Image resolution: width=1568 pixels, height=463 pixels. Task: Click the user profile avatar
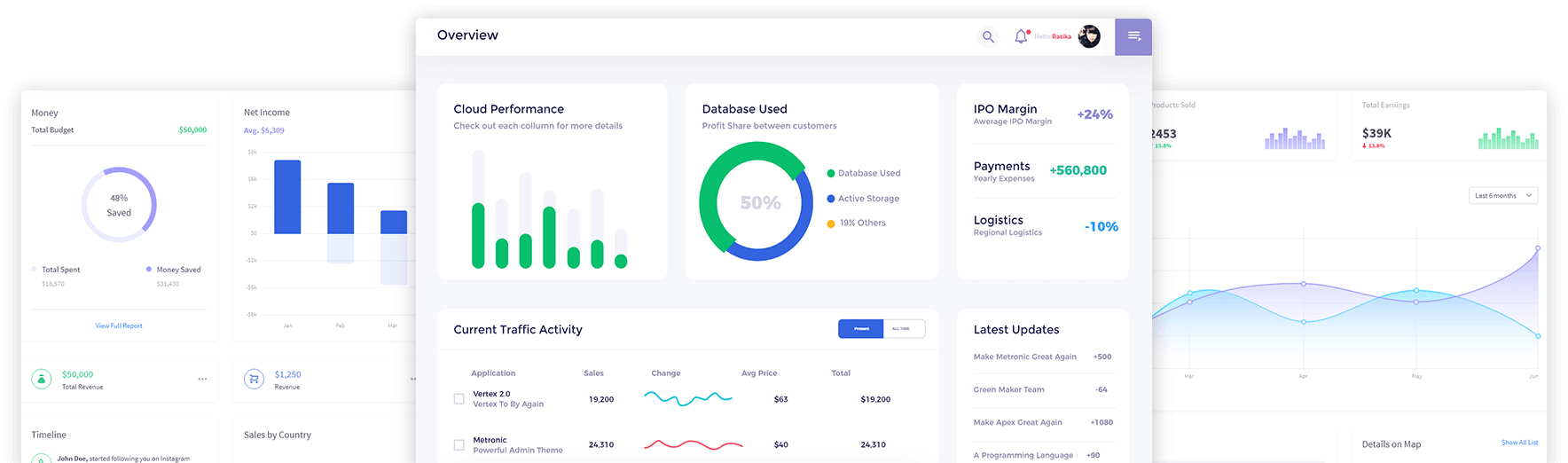tap(1089, 36)
